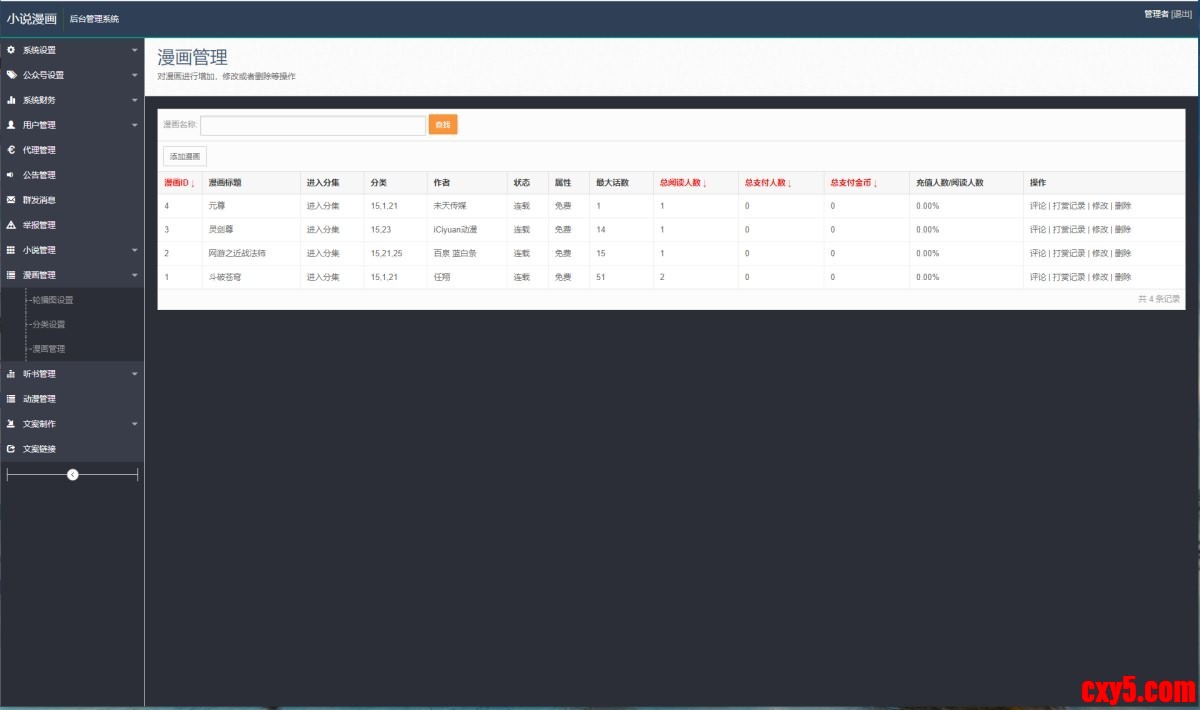The image size is (1200, 710).
Task: Open 轮播图设置 submenu item
Action: [x=51, y=300]
